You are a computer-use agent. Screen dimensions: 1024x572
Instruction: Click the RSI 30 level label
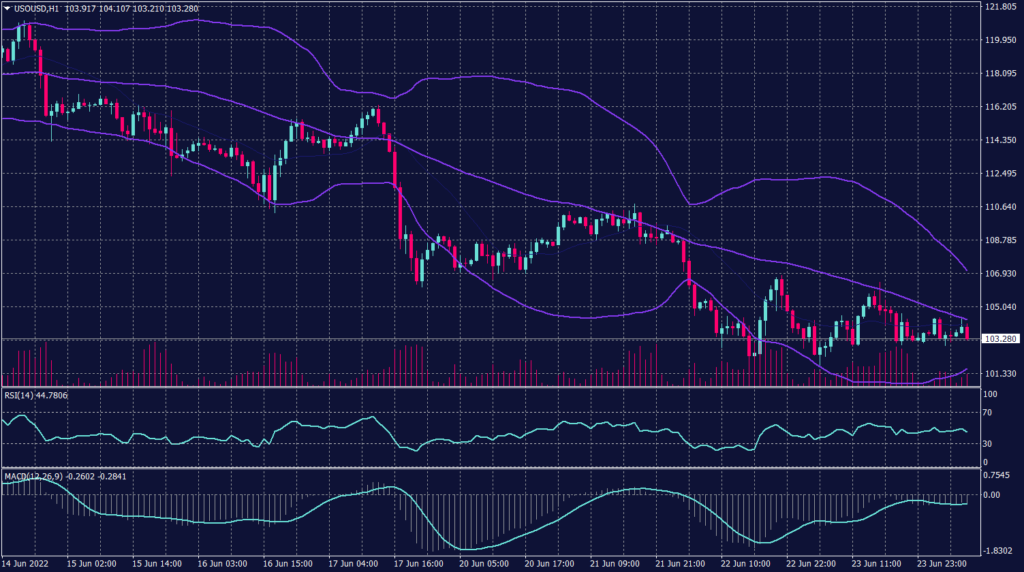pos(989,443)
